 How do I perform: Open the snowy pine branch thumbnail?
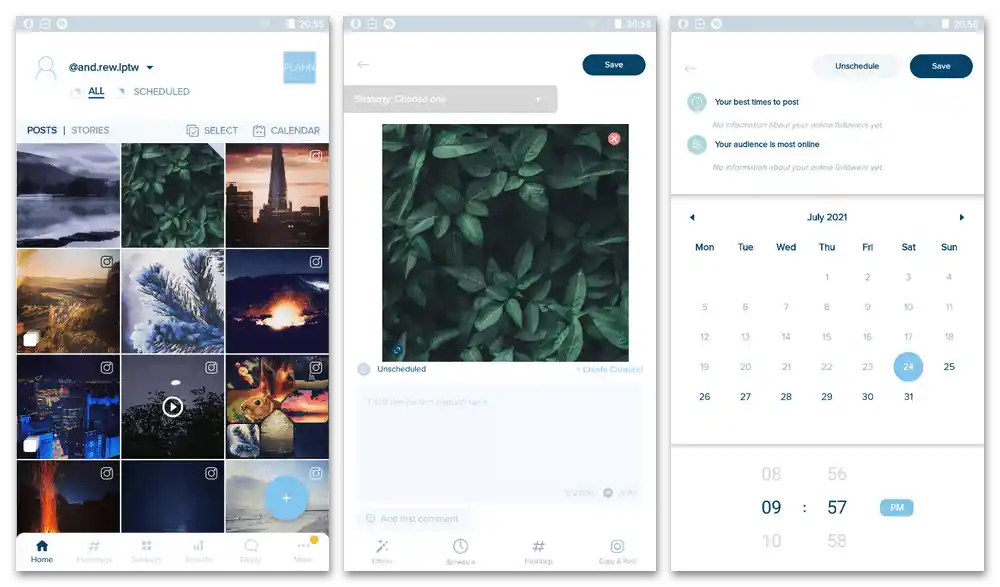173,301
